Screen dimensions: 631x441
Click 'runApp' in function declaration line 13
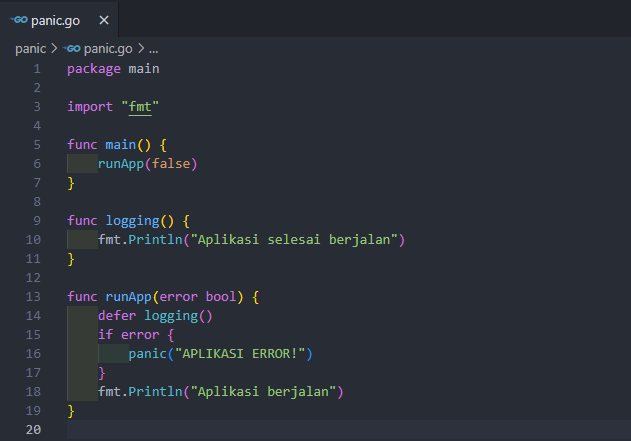tap(128, 297)
